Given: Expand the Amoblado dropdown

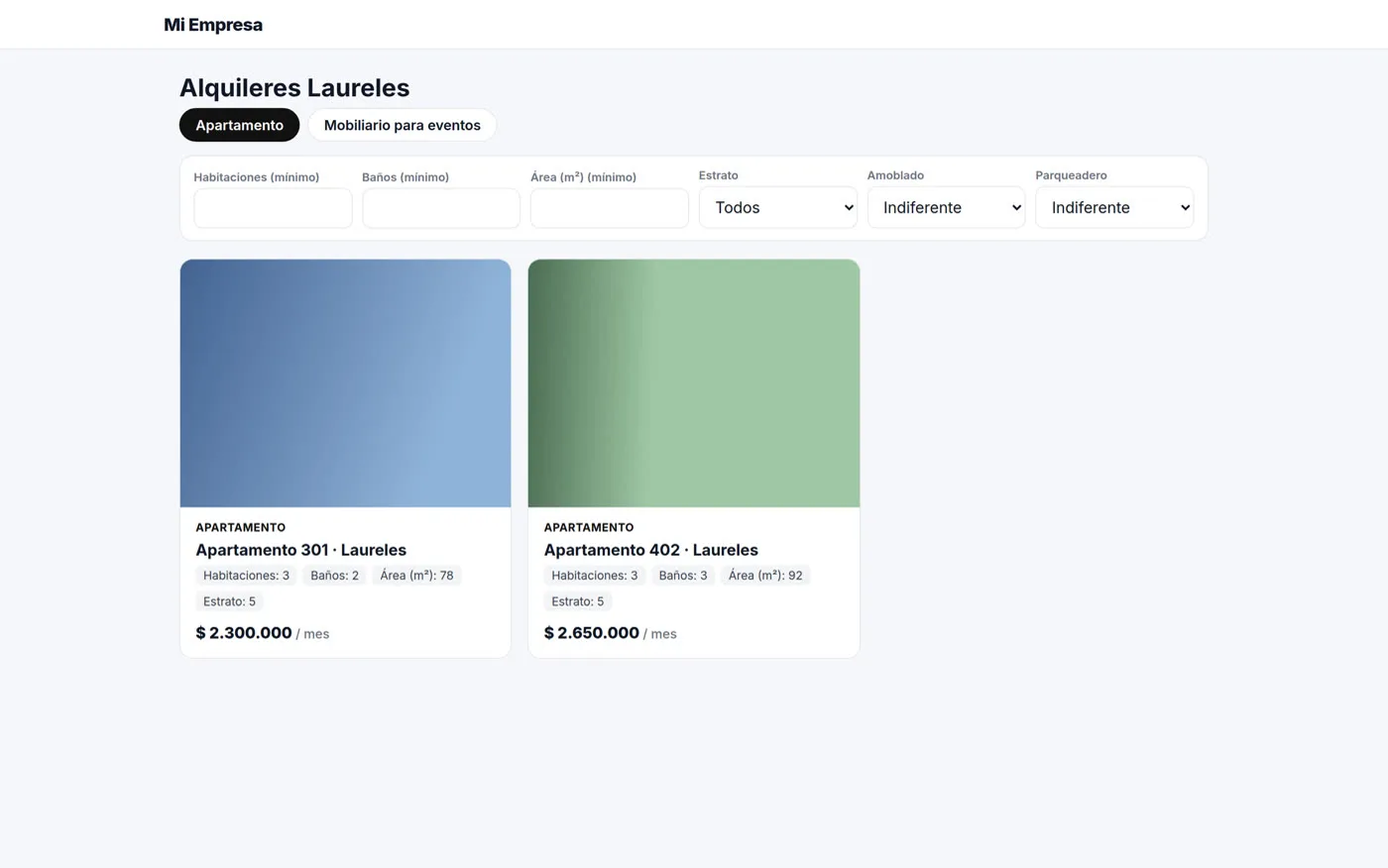Looking at the screenshot, I should pyautogui.click(x=946, y=207).
